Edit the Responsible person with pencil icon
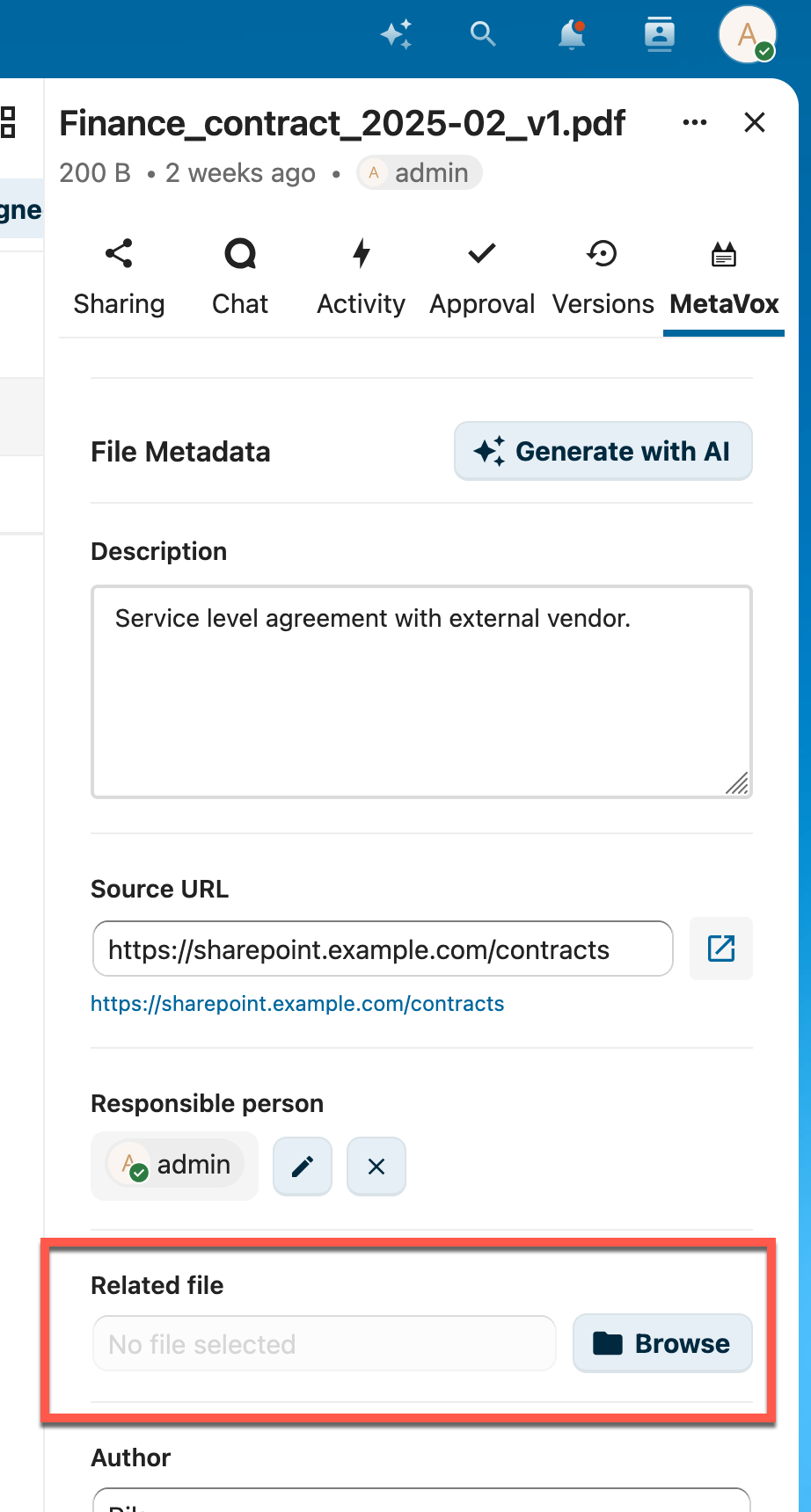Image resolution: width=811 pixels, height=1512 pixels. 303,1167
